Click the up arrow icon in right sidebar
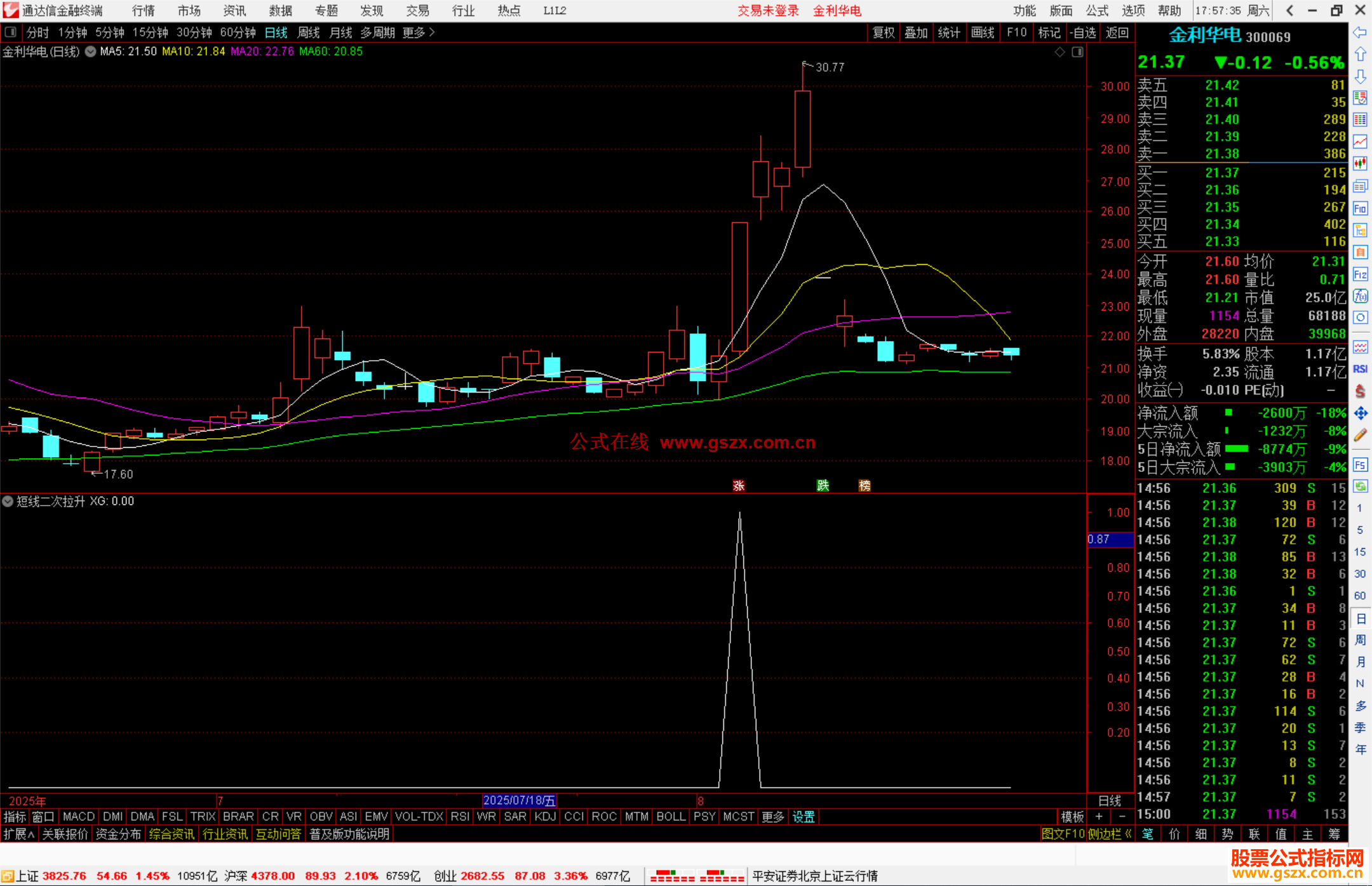 click(1360, 55)
